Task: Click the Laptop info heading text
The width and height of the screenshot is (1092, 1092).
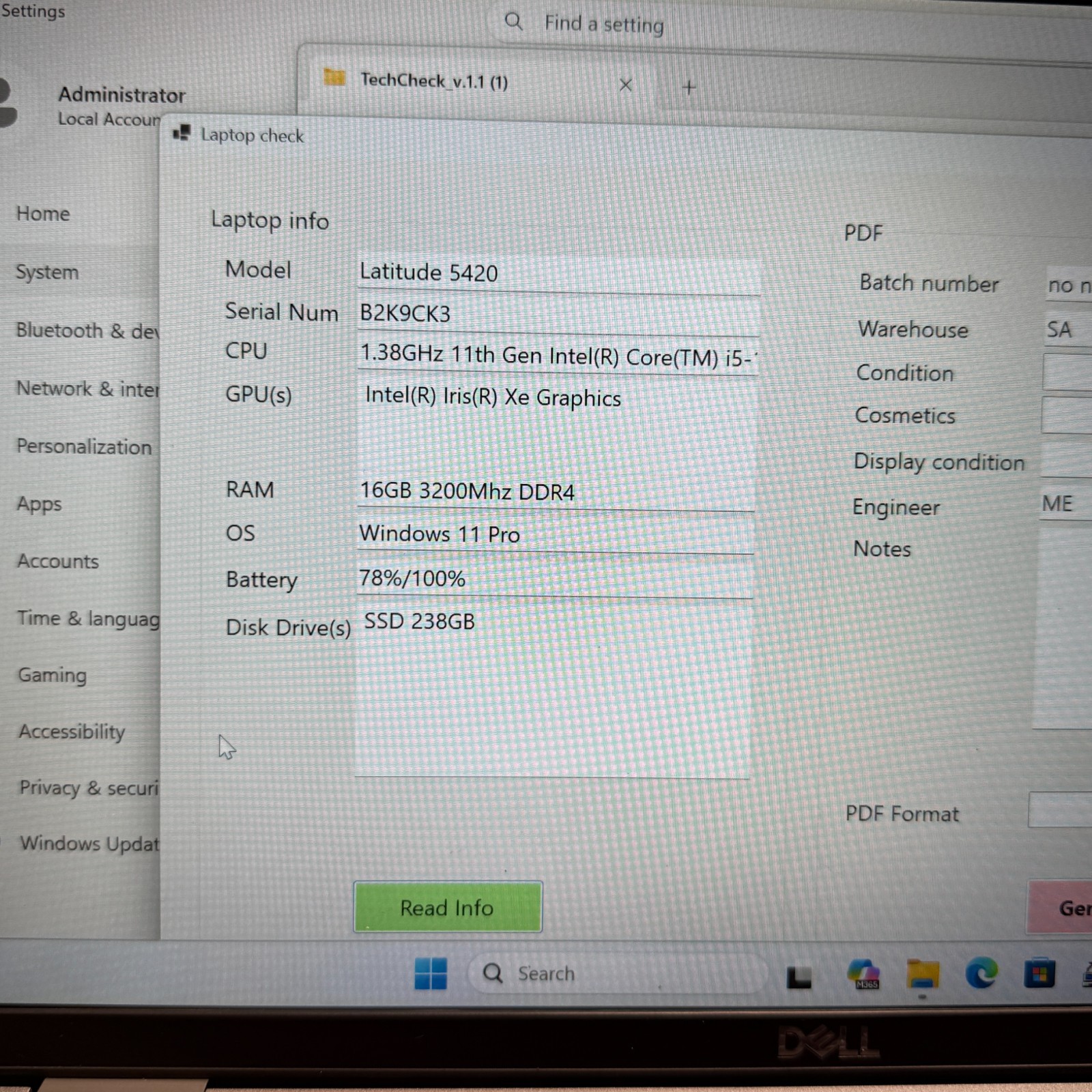Action: (x=270, y=220)
